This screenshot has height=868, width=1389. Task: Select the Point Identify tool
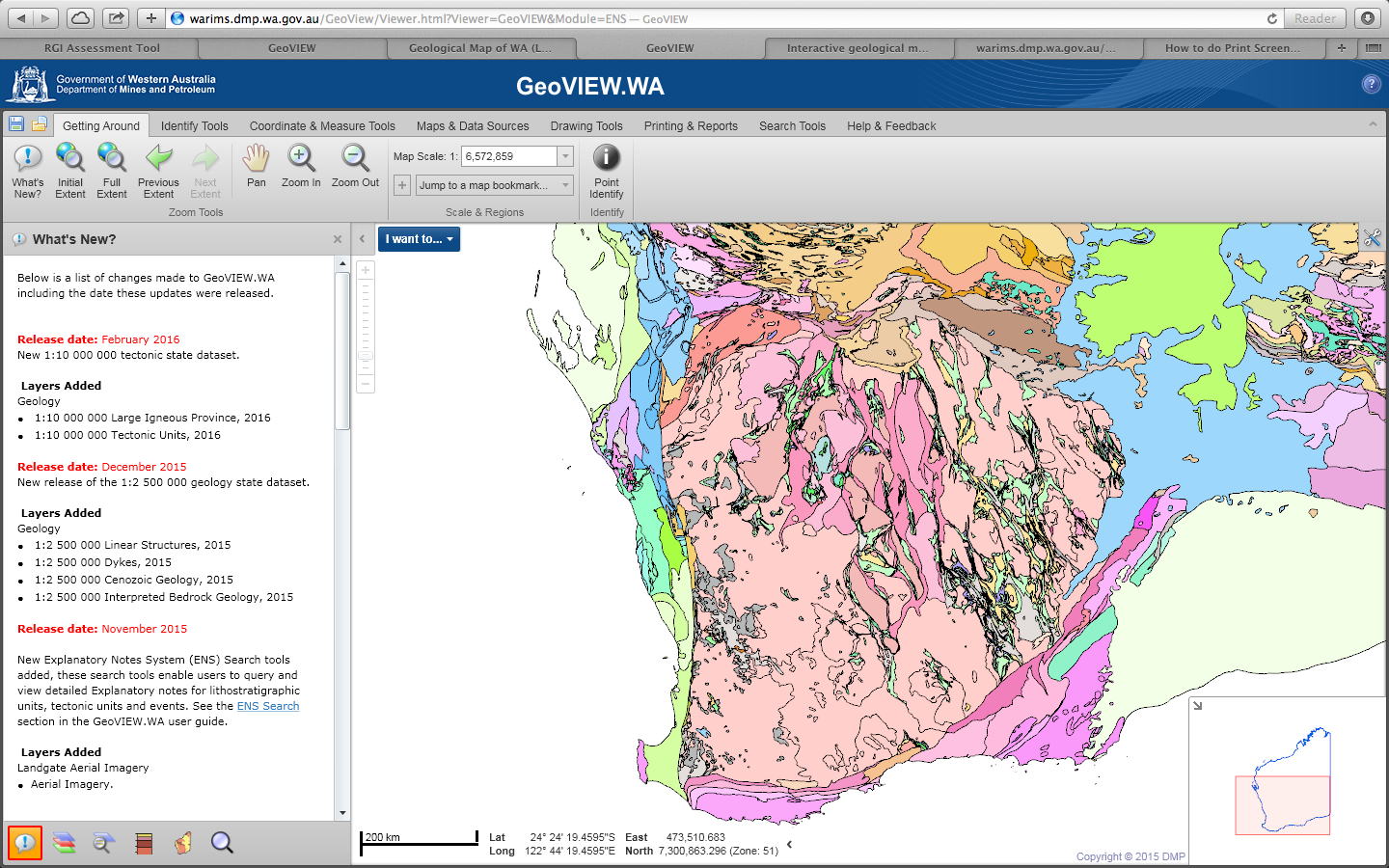(x=607, y=171)
